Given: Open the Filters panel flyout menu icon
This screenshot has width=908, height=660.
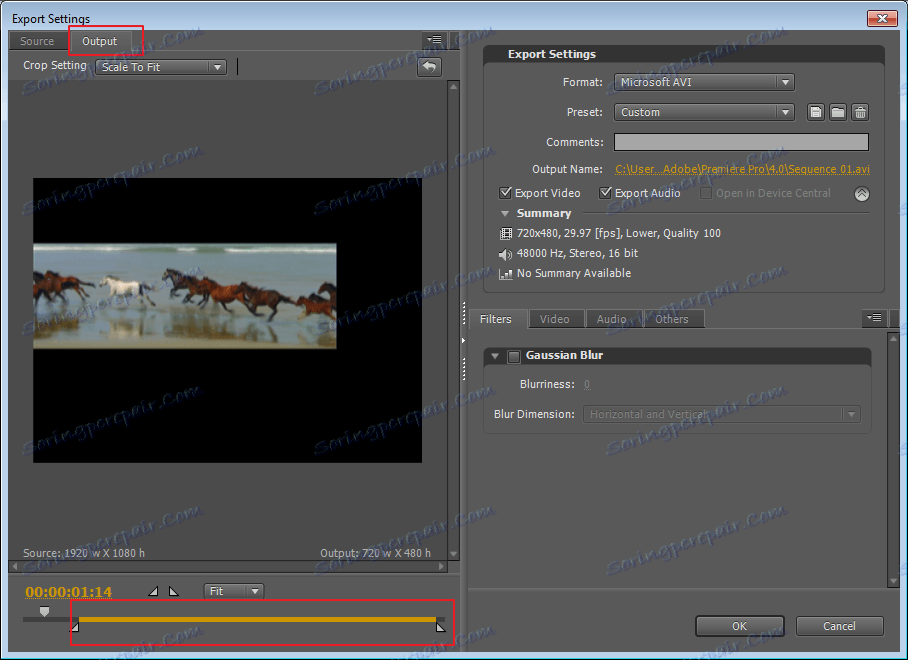Looking at the screenshot, I should coord(874,318).
